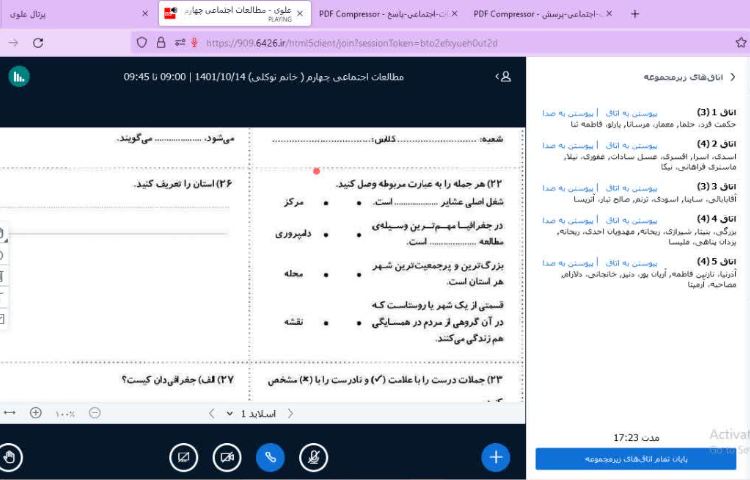Toggle the screen share button
Viewport: 750px width, 480px height.
click(184, 458)
